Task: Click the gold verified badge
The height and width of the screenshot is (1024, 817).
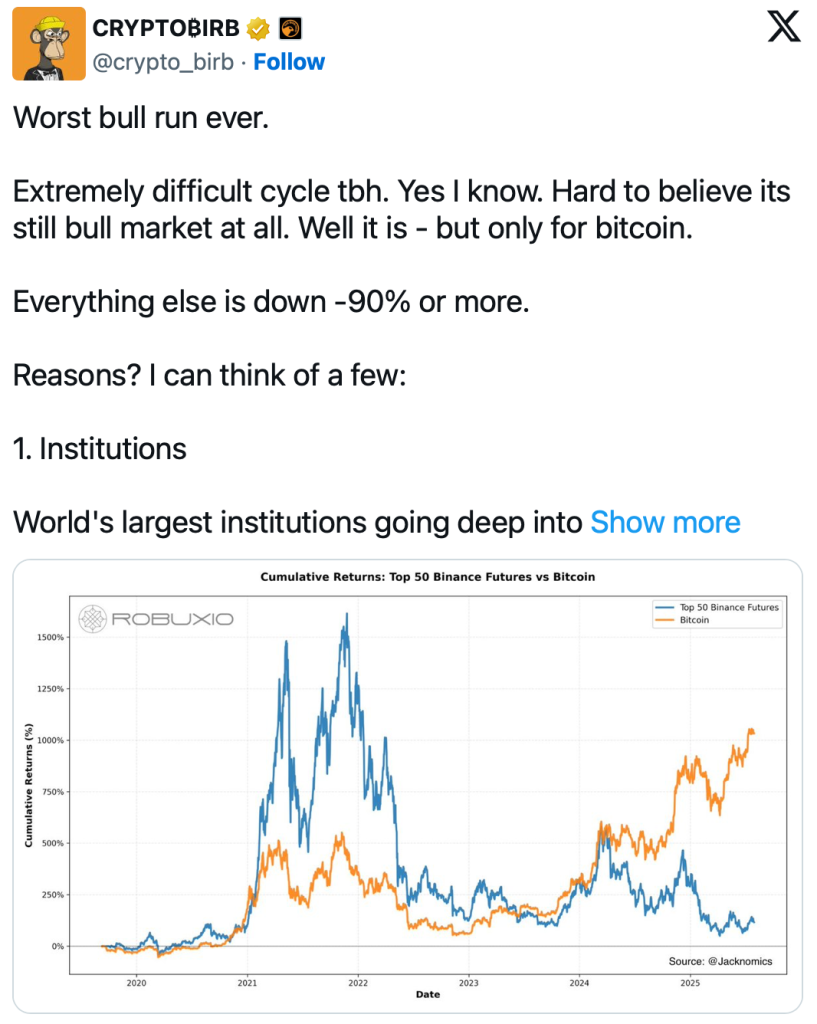Action: coord(257,29)
